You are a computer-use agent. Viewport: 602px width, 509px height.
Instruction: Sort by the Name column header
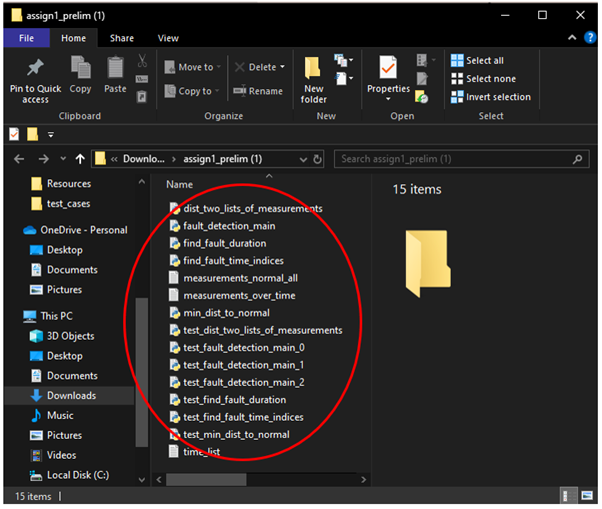180,185
